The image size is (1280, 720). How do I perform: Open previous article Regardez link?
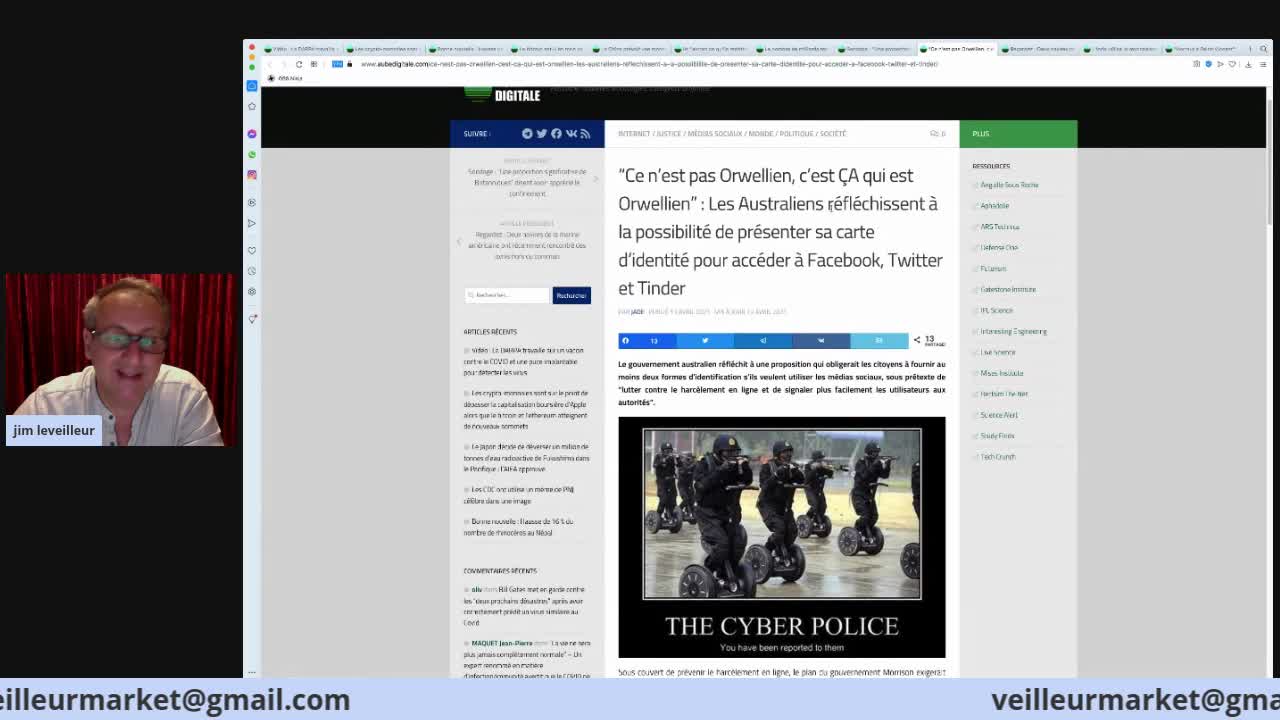pos(526,245)
